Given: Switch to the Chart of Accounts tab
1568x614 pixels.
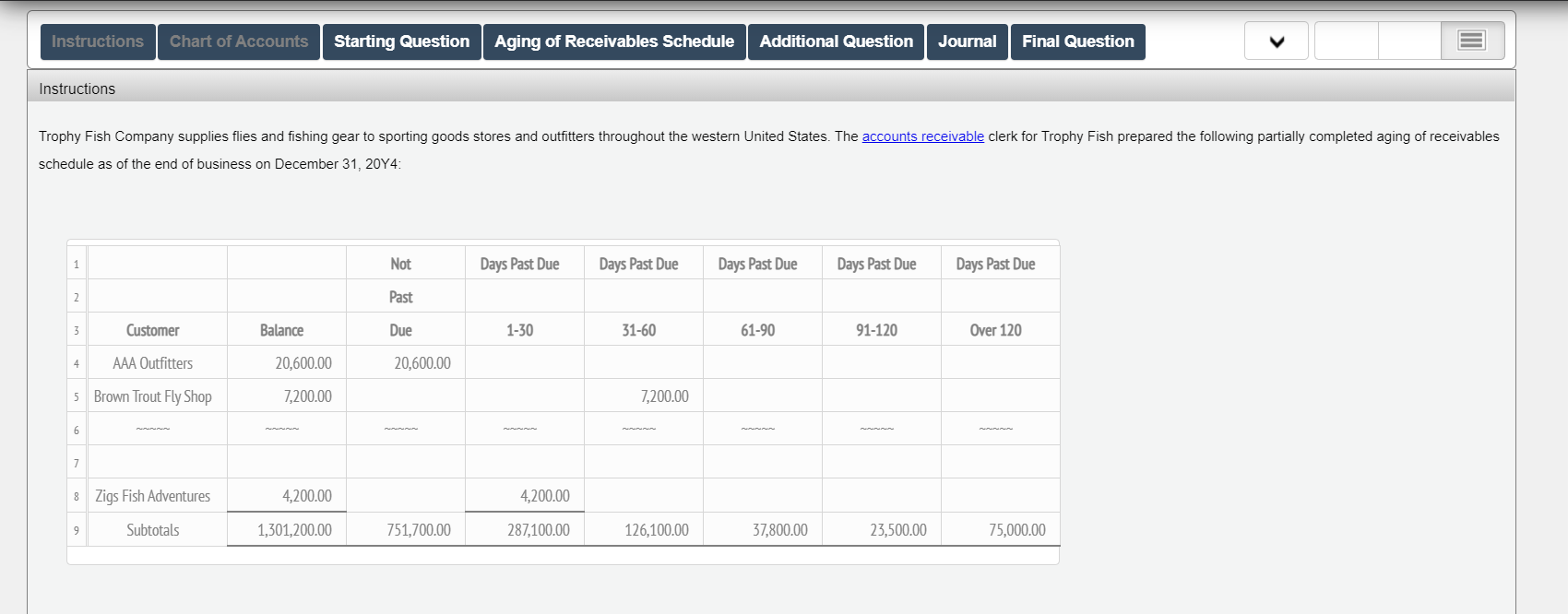Looking at the screenshot, I should click(x=239, y=41).
